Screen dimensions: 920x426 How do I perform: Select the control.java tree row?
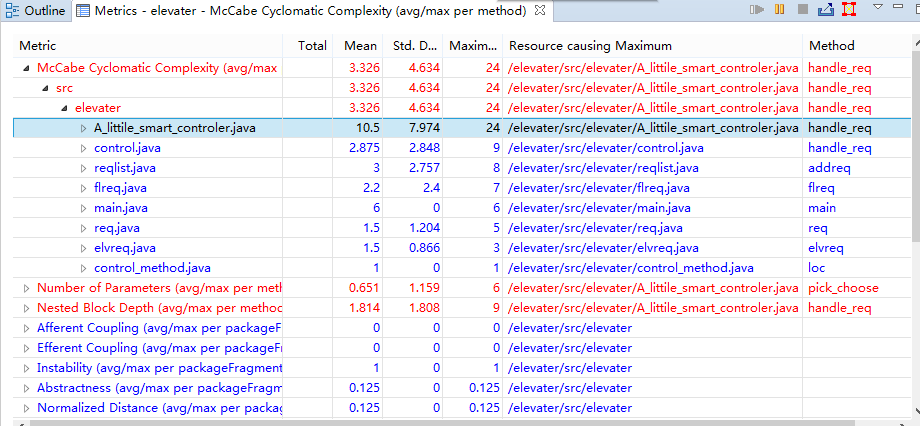[x=462, y=148]
